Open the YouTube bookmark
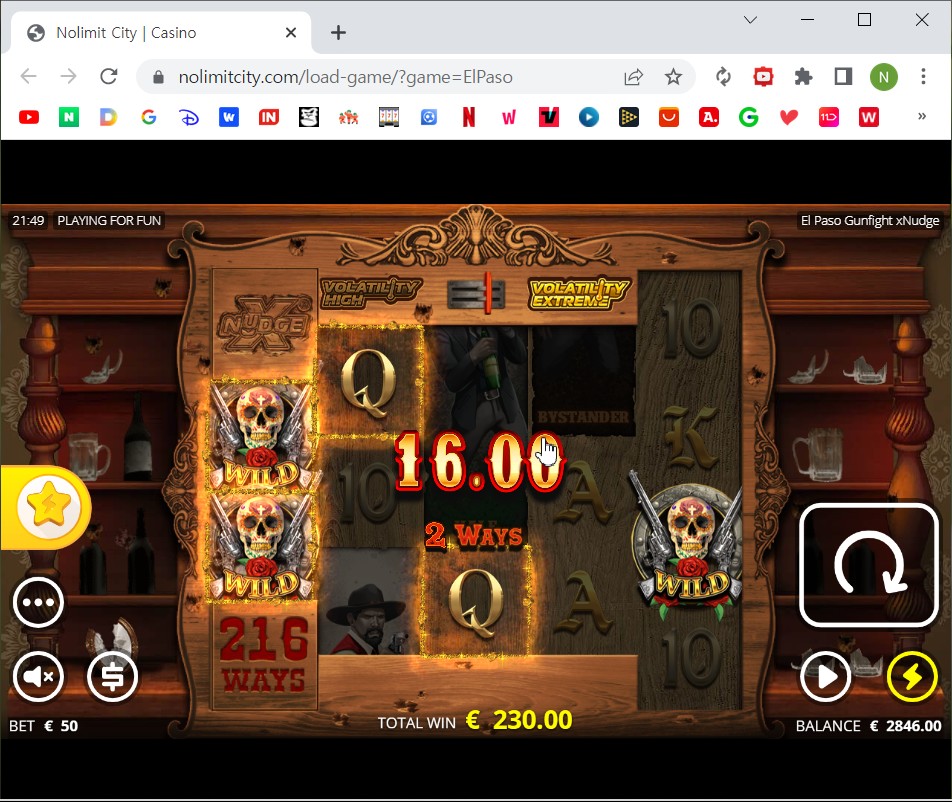Screen dimensions: 952x802 29,117
